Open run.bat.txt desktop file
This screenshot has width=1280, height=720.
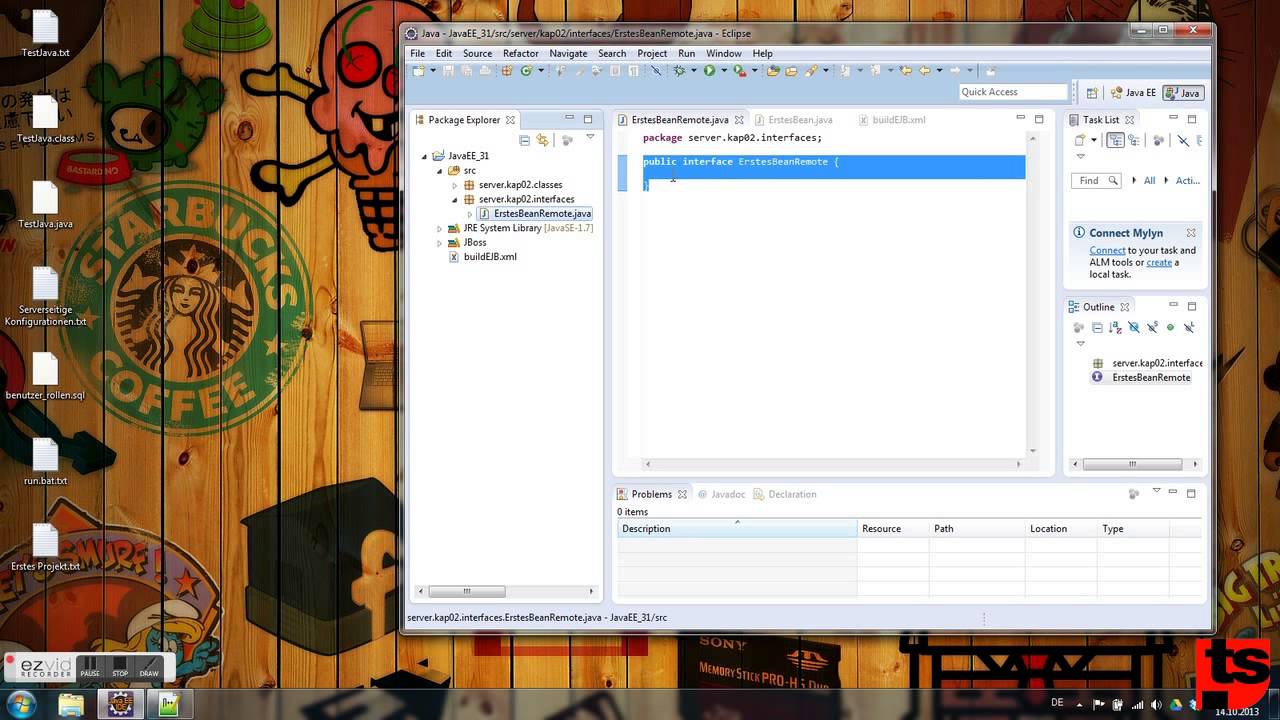tap(45, 462)
